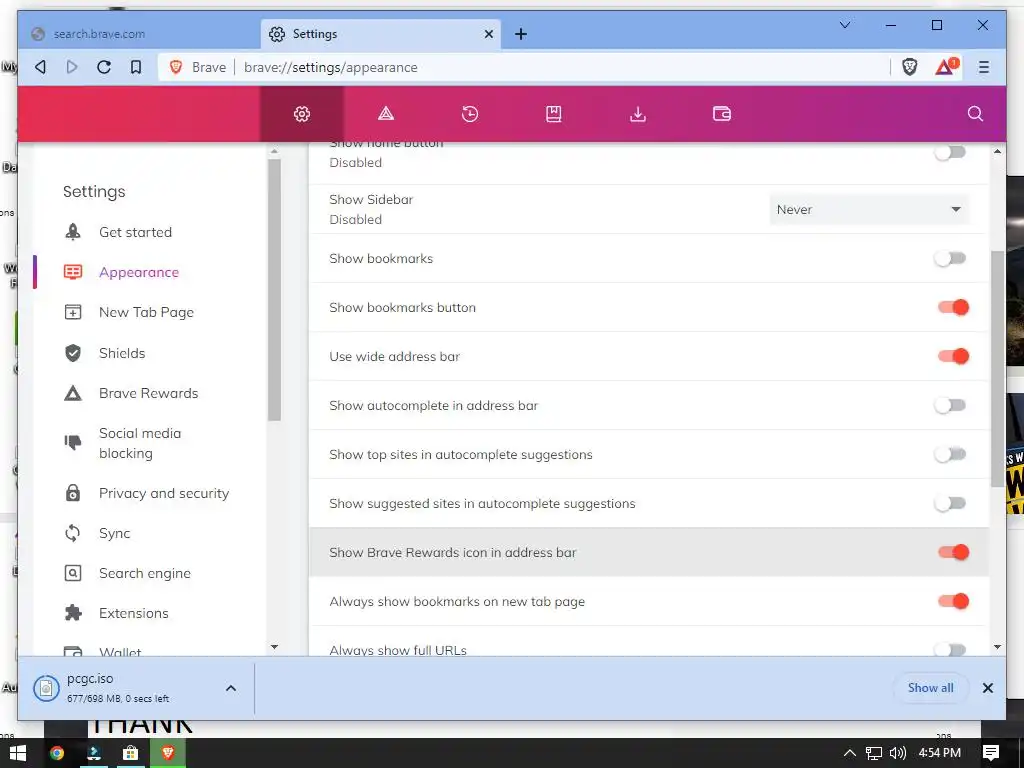Open Brave Rewards triangle in top bar
Screen dimensions: 1024x768
pos(386,114)
